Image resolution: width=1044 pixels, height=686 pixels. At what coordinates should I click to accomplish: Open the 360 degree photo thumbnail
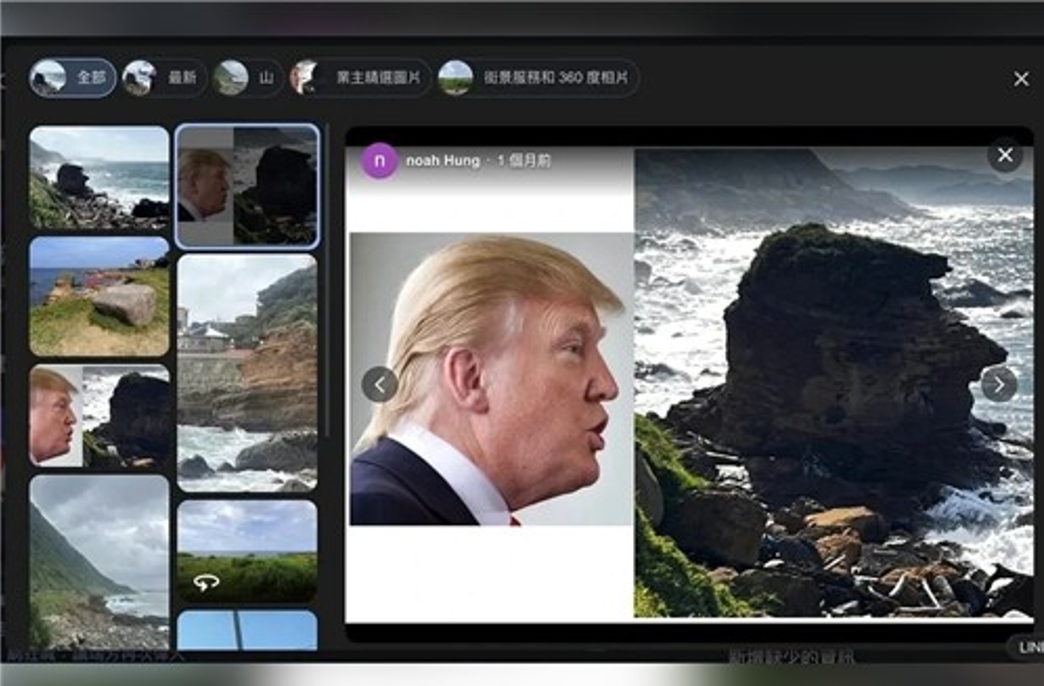click(247, 551)
